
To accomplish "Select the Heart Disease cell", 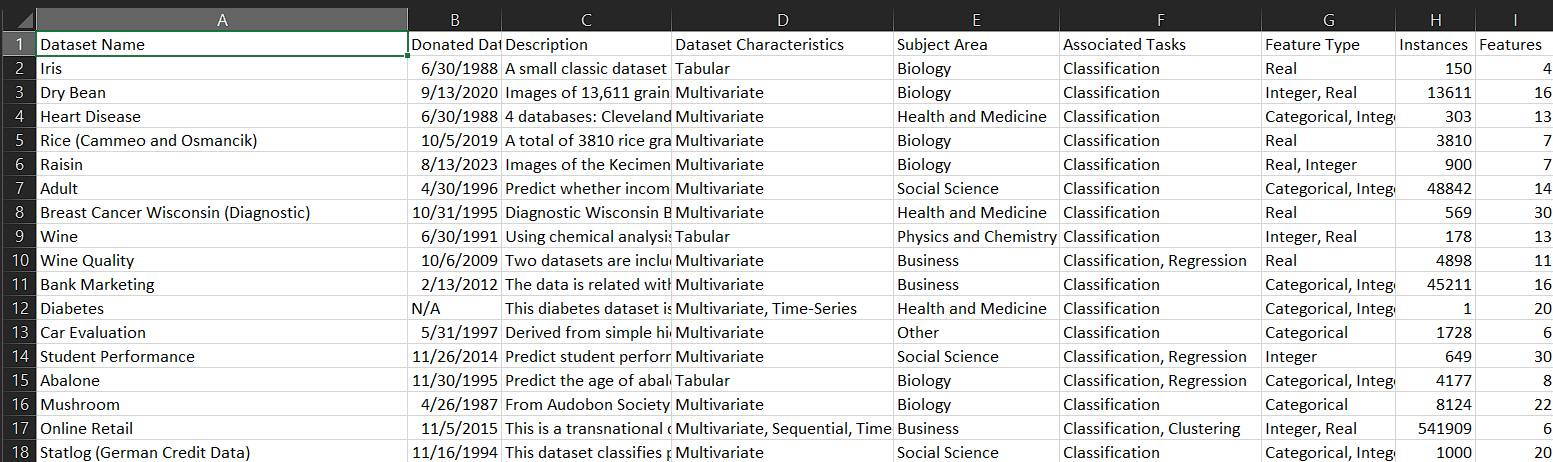I will [x=222, y=116].
